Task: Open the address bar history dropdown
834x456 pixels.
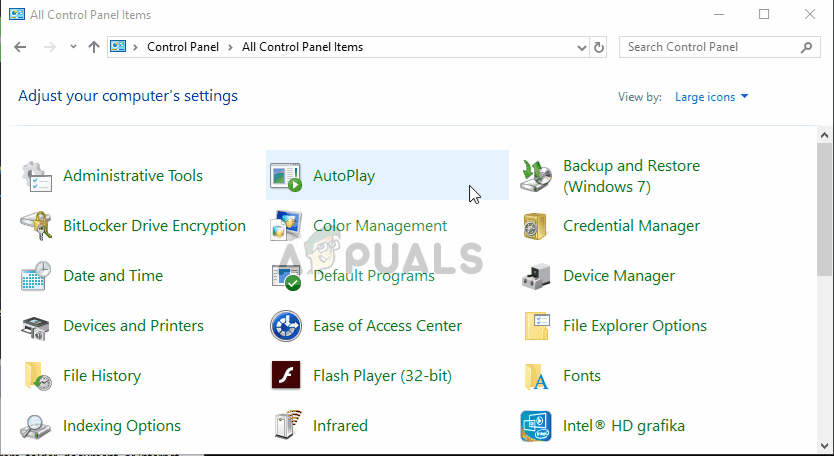Action: coord(583,47)
